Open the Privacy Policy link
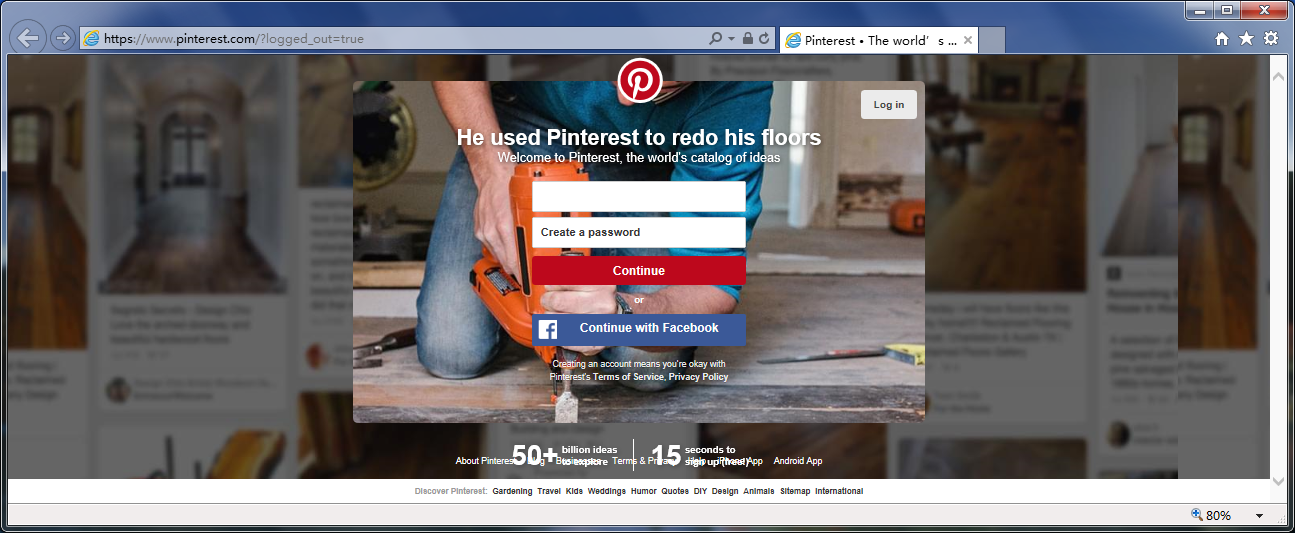 pyautogui.click(x=699, y=377)
